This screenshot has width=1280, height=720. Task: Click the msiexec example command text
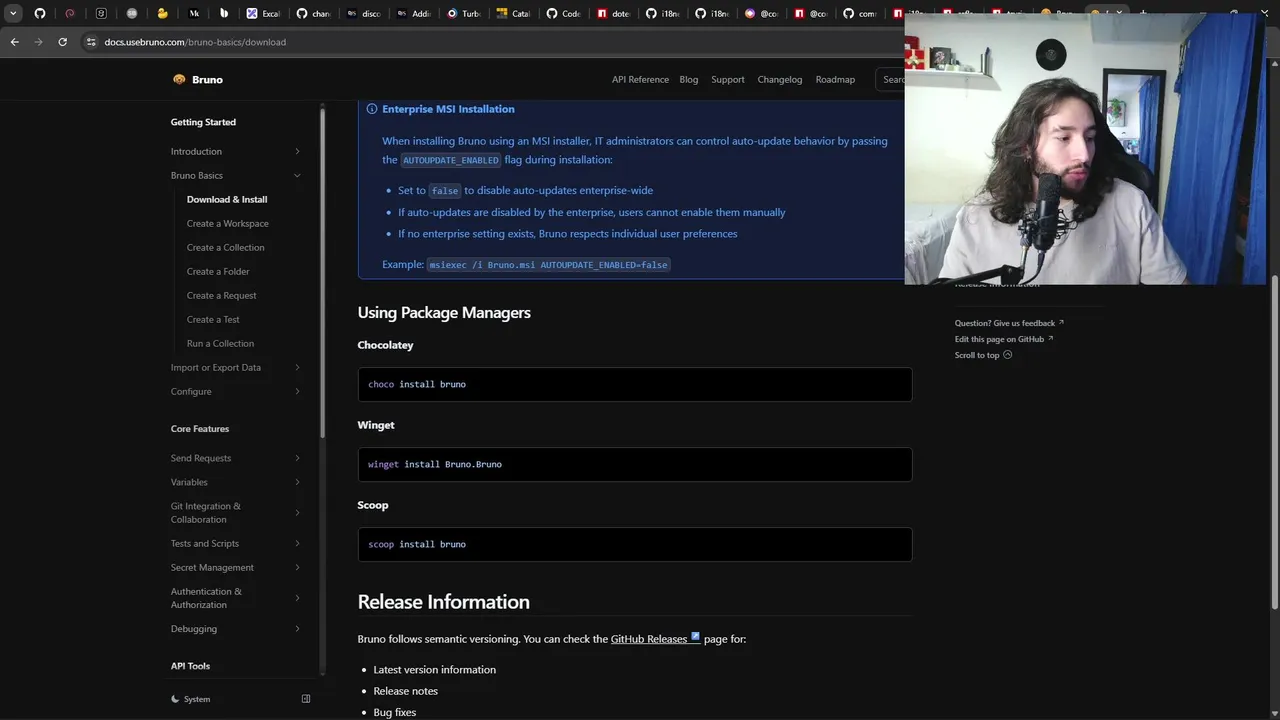(548, 265)
